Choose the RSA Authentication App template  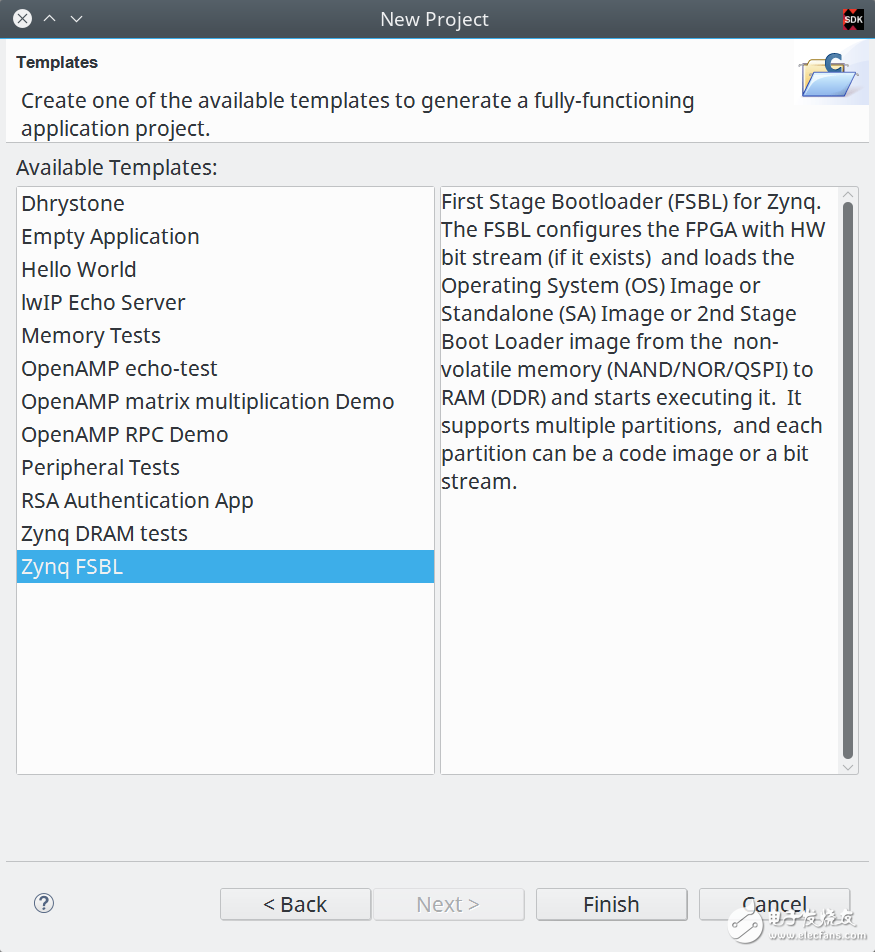tap(137, 500)
